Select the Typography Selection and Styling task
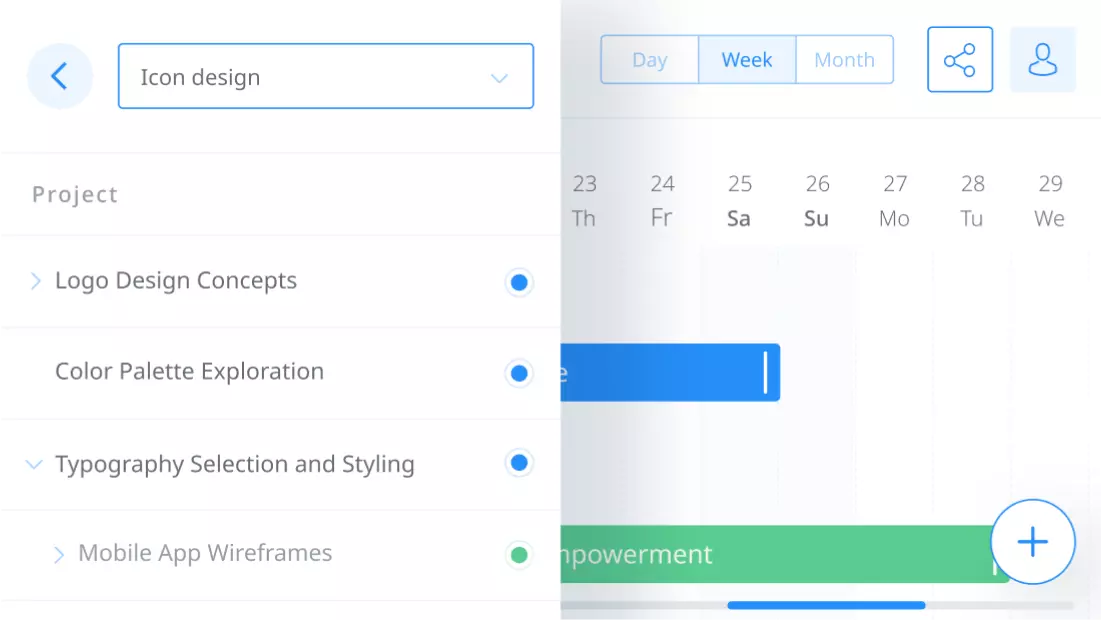Viewport: 1101px width, 620px height. (x=235, y=464)
